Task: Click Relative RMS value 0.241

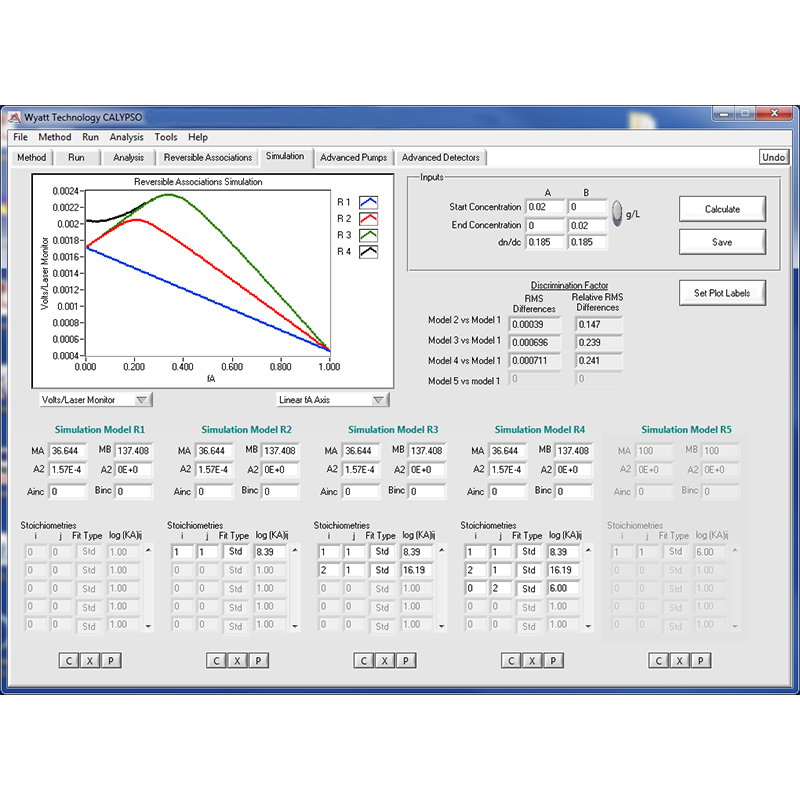Action: (x=598, y=361)
